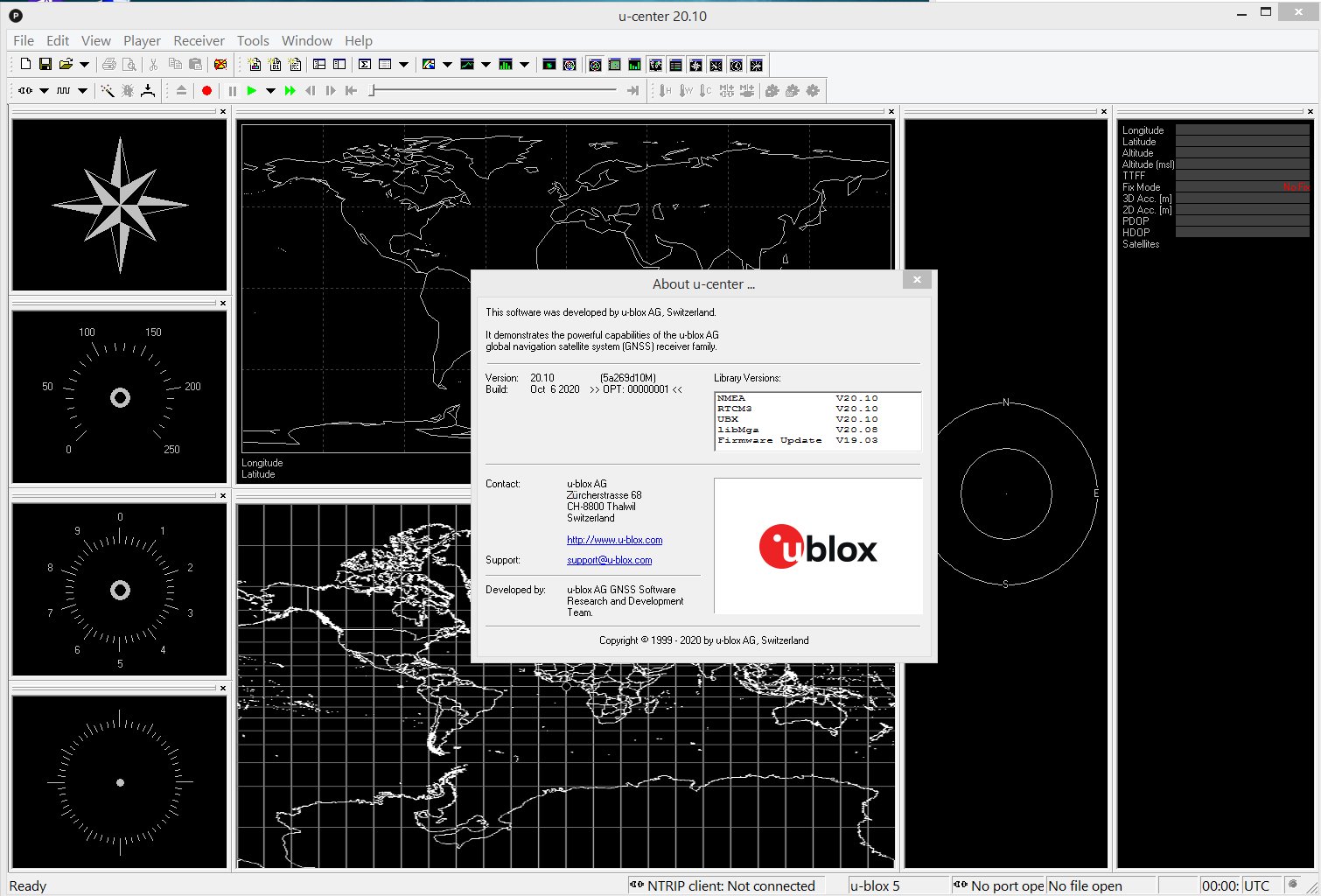Close the About u-center dialog

tap(917, 280)
